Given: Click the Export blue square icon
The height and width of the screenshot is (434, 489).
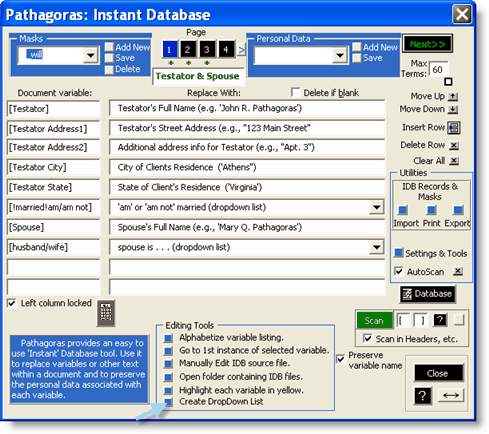Looking at the screenshot, I should coord(458,210).
